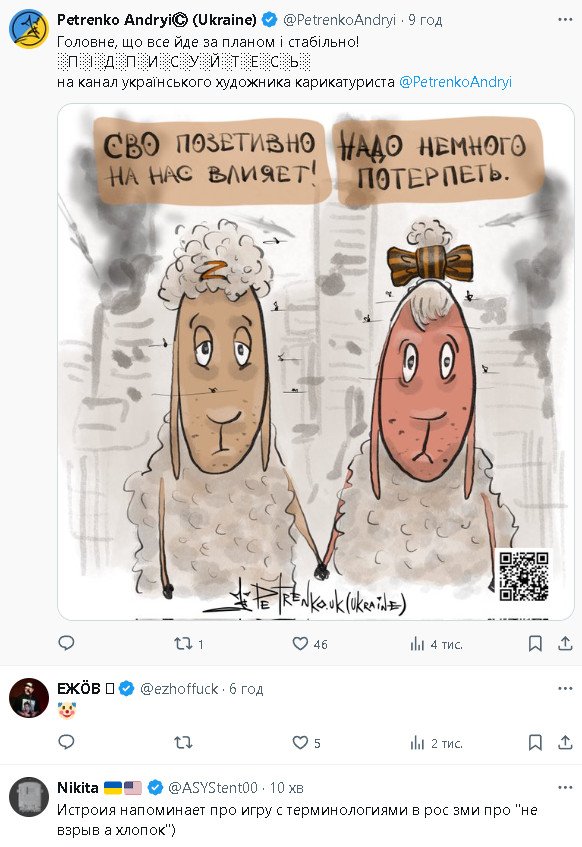582x847 pixels.
Task: Open the sheep cartoon image
Action: pyautogui.click(x=316, y=361)
